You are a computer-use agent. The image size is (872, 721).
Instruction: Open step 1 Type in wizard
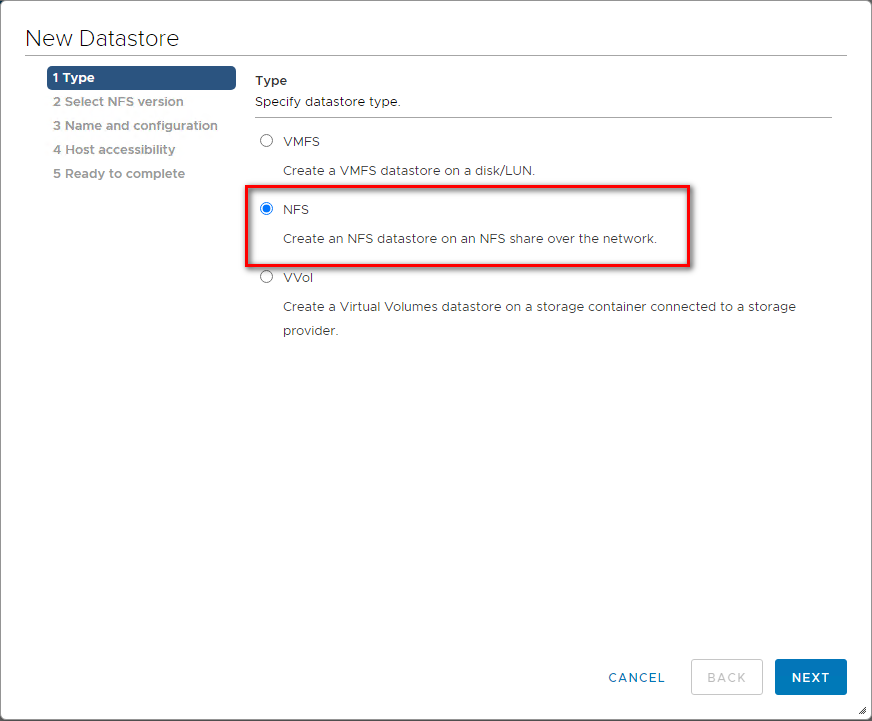coord(141,78)
